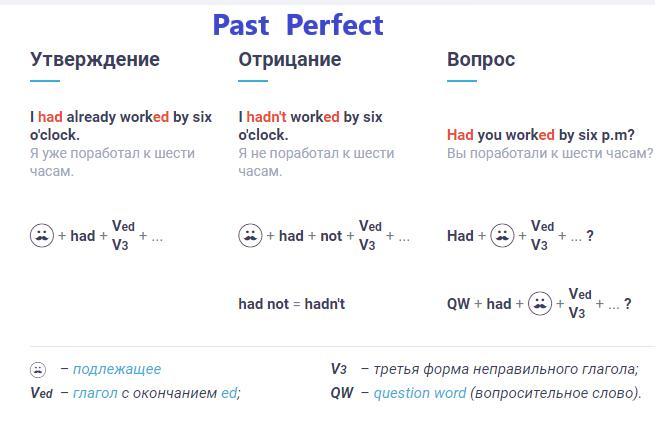Click 'Ved V3' in affirmative formula
Image resolution: width=664 pixels, height=422 pixels.
tap(123, 235)
